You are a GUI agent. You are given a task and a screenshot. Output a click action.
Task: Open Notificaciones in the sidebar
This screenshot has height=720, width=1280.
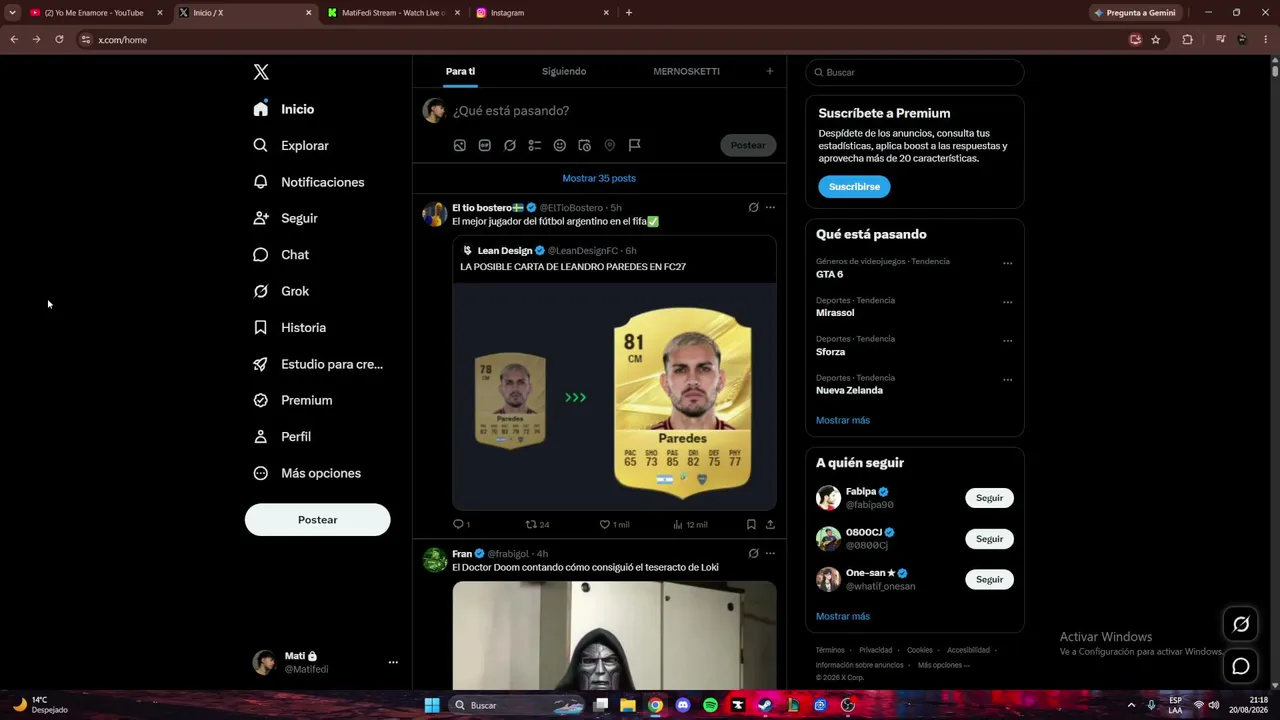point(309,182)
